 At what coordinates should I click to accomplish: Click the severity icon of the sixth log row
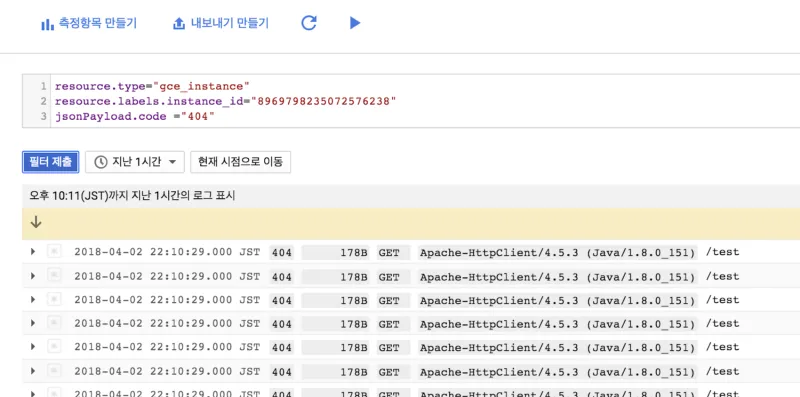point(54,370)
